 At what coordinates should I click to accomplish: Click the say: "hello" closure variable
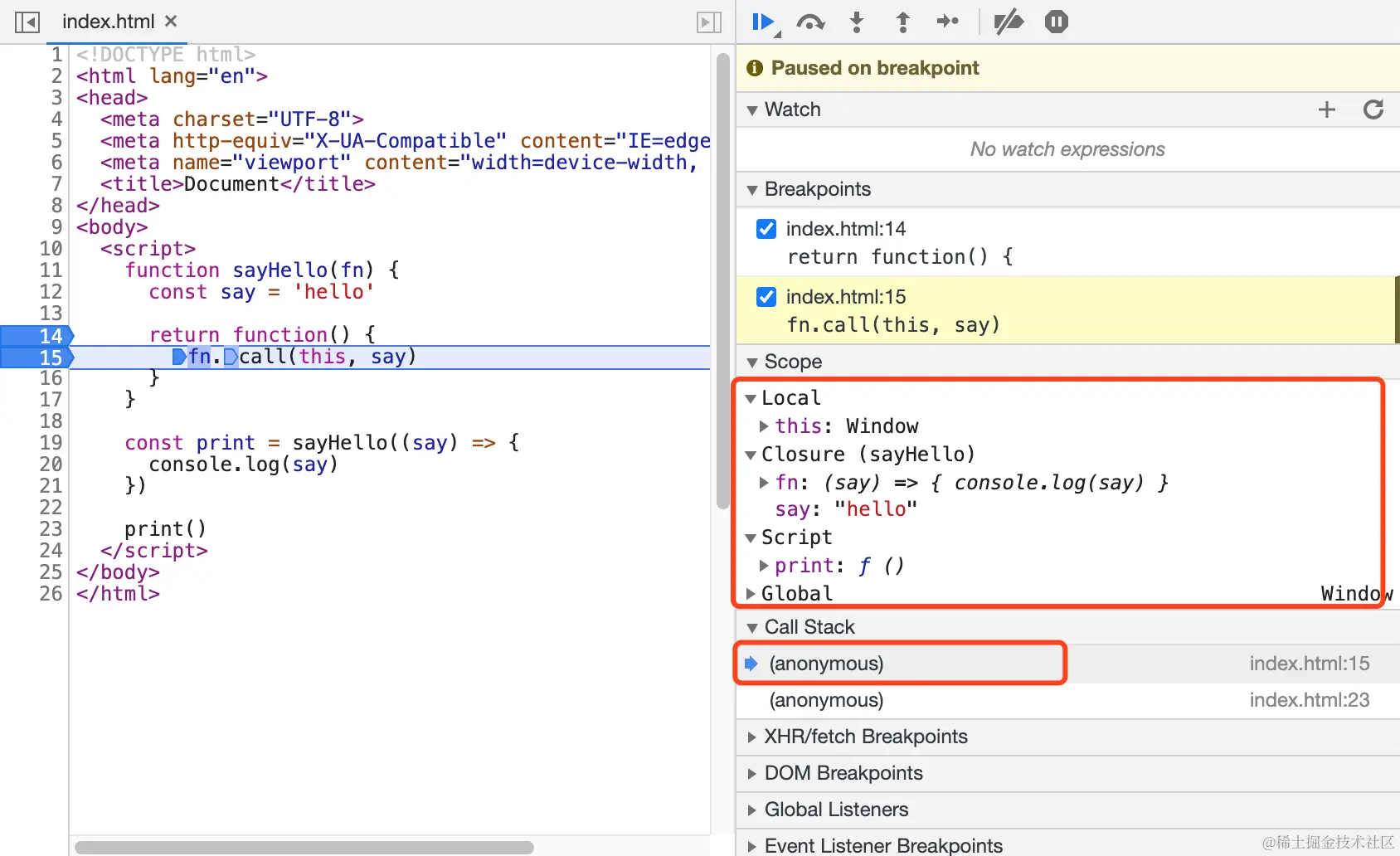[x=846, y=509]
